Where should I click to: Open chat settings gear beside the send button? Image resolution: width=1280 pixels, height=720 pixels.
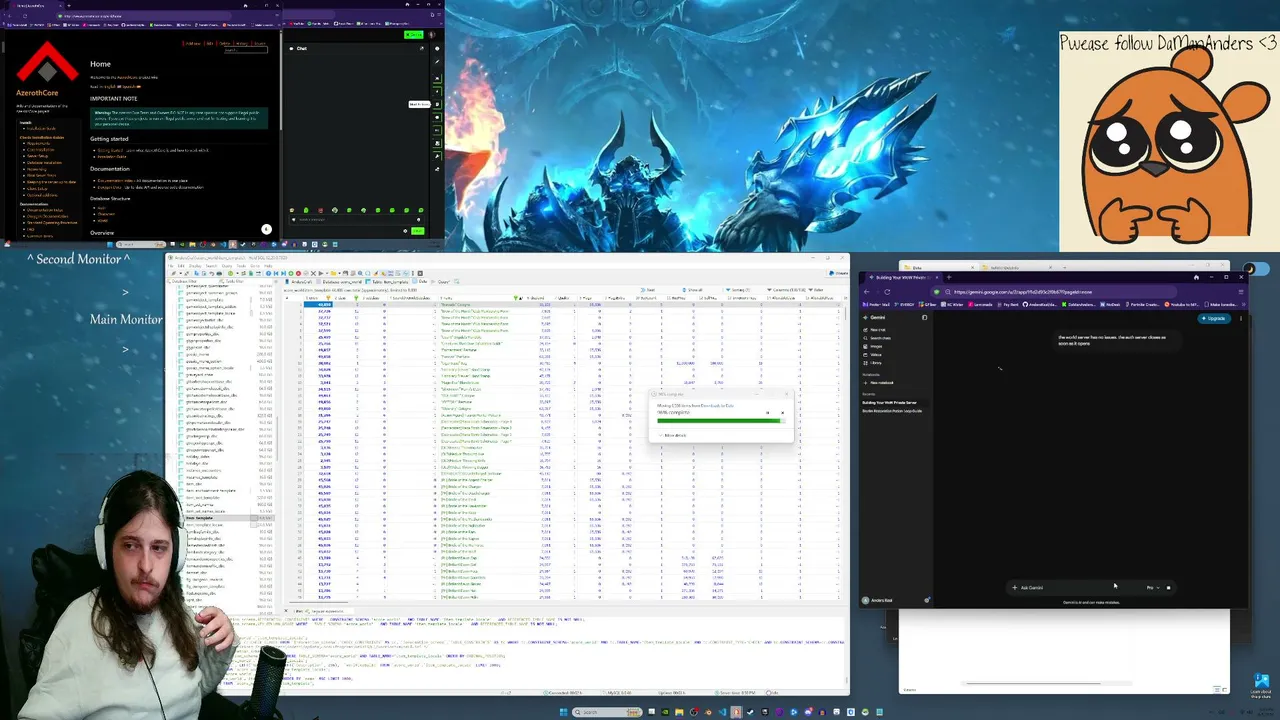pyautogui.click(x=405, y=231)
